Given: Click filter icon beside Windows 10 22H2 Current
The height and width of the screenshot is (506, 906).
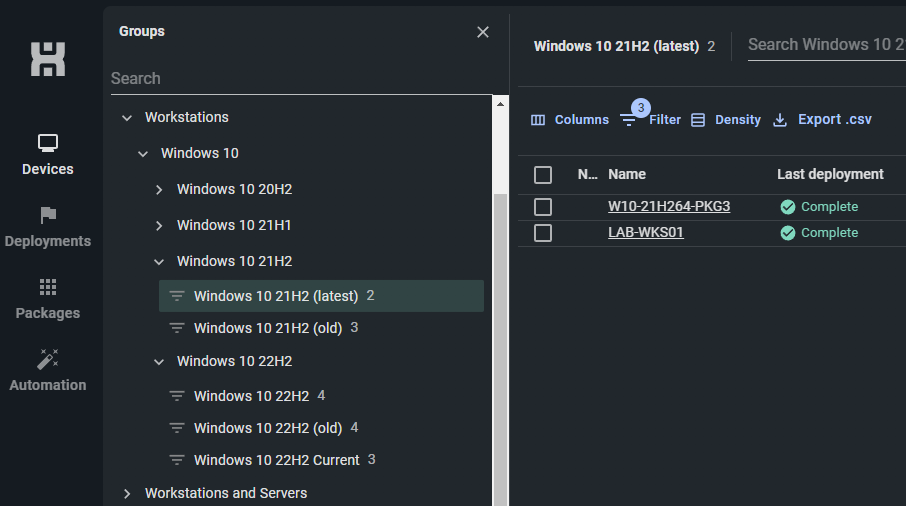Looking at the screenshot, I should tap(177, 460).
